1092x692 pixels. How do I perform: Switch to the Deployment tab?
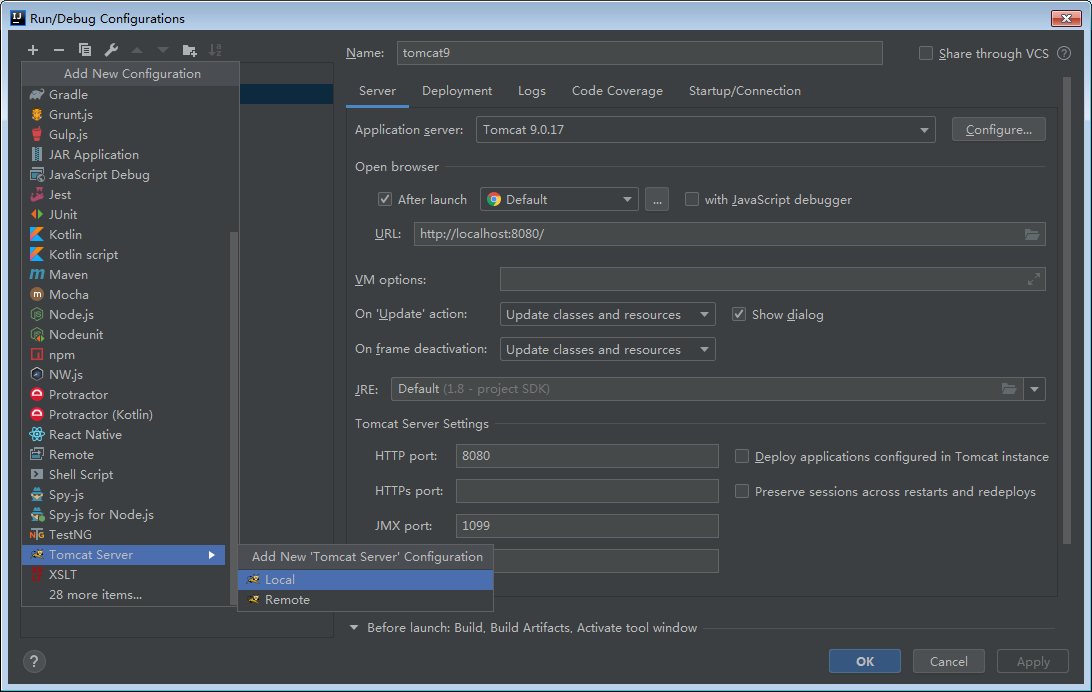(457, 91)
